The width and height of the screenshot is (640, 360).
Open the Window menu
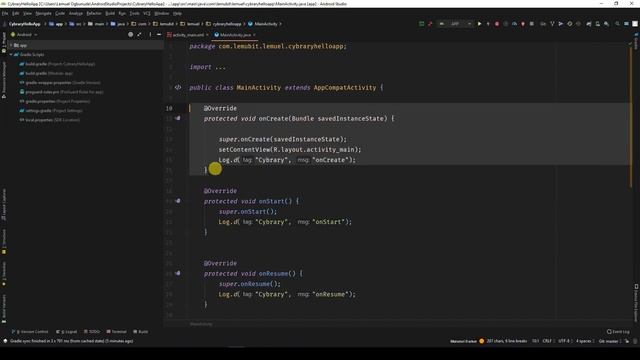(162, 13)
